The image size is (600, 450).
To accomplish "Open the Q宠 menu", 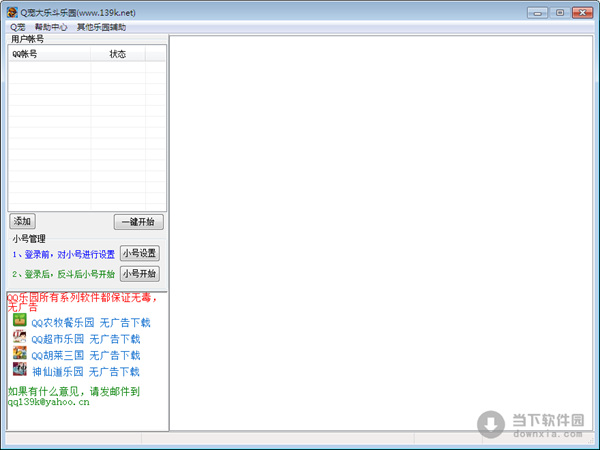I will pyautogui.click(x=18, y=27).
